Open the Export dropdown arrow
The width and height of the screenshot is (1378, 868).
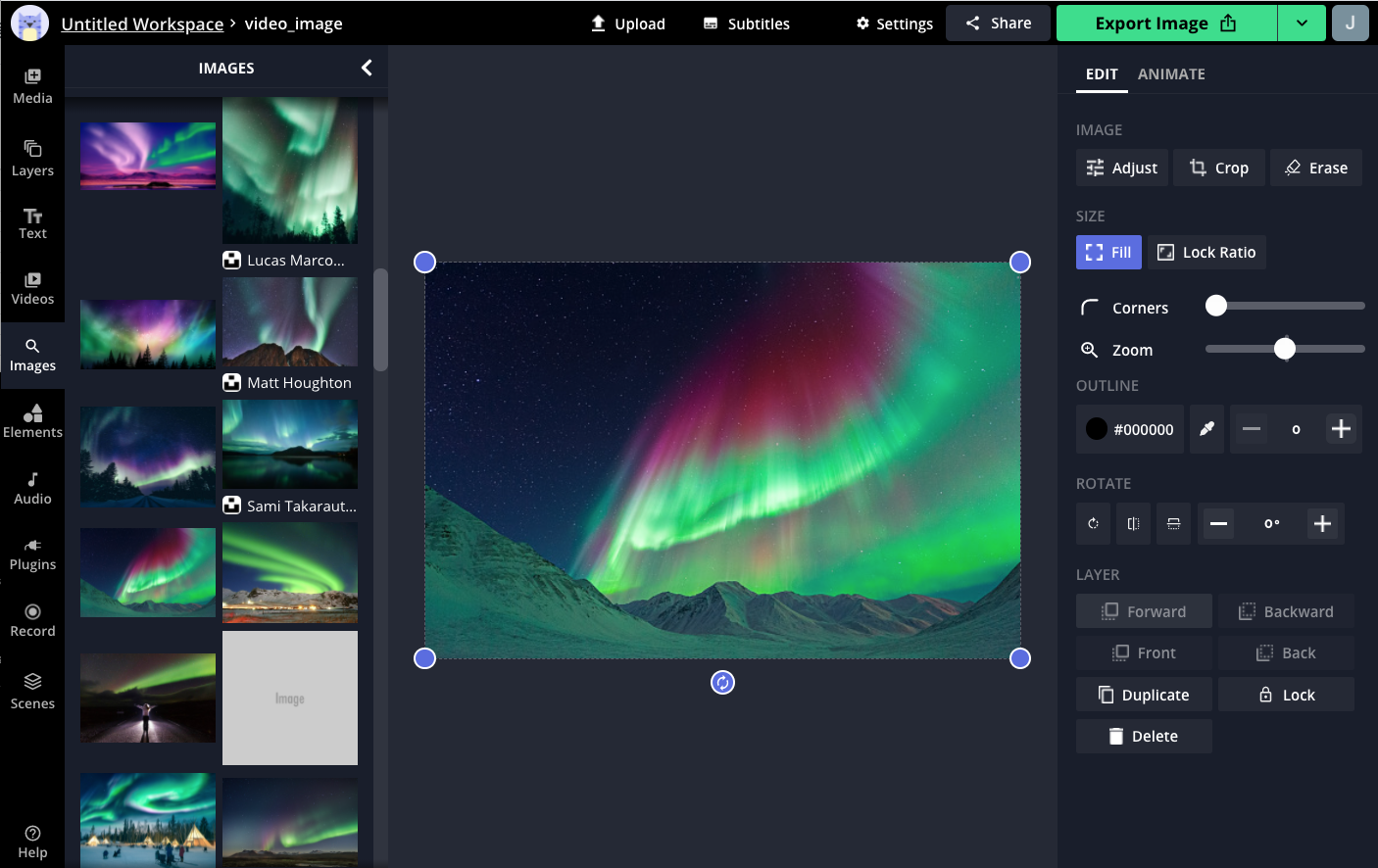click(1302, 23)
